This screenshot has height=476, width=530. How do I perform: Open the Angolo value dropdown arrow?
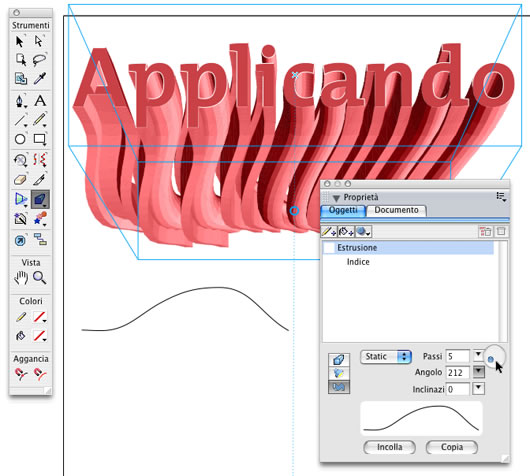(479, 372)
